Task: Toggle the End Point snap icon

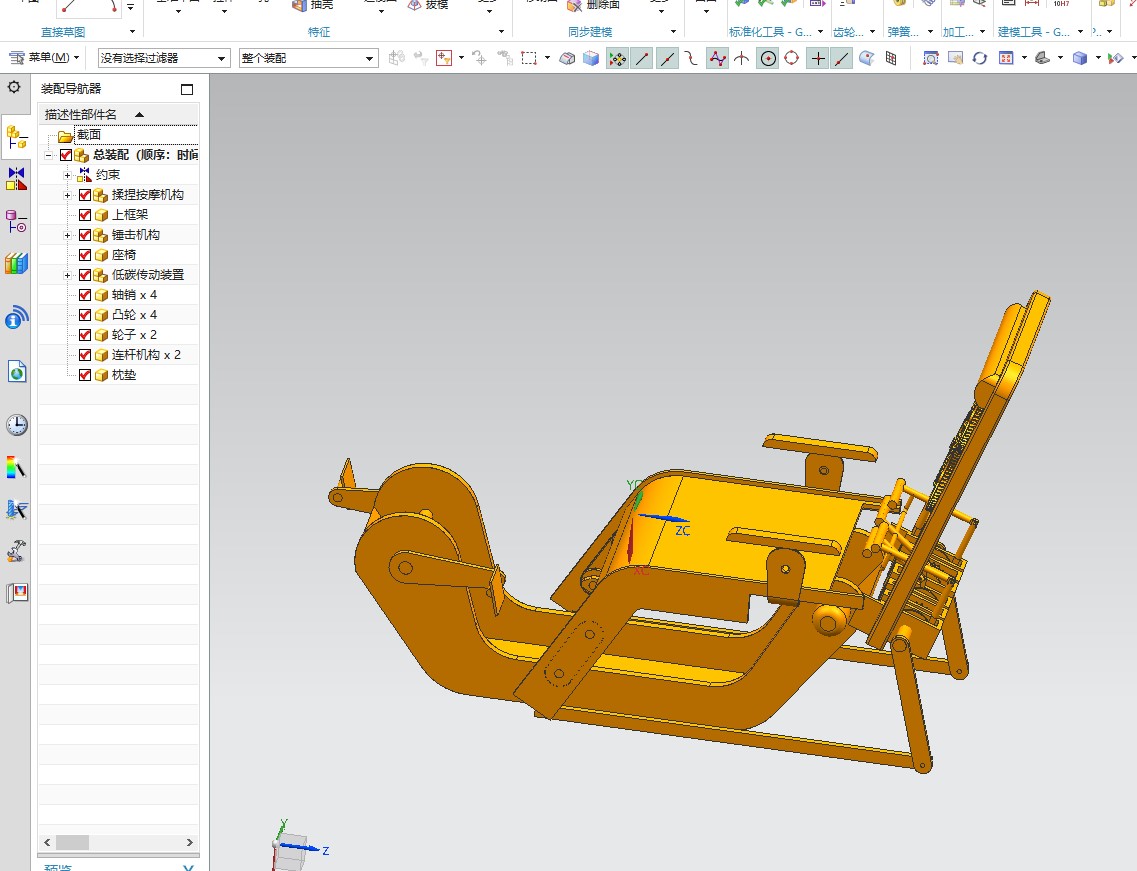Action: point(642,59)
